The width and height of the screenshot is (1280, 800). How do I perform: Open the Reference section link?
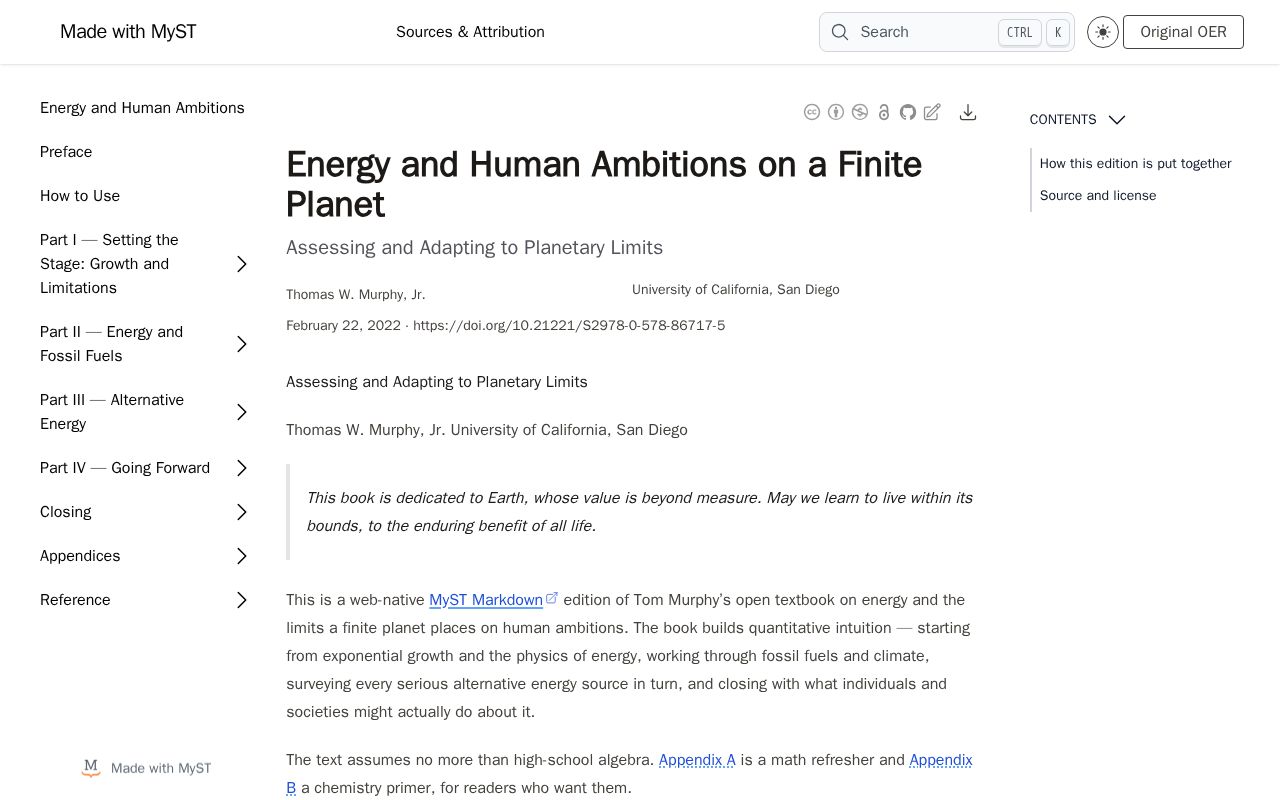pos(75,600)
